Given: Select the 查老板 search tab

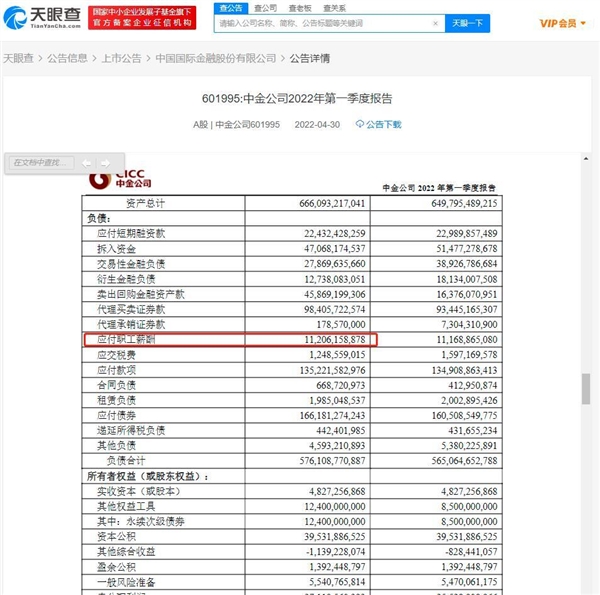Looking at the screenshot, I should (x=300, y=7).
